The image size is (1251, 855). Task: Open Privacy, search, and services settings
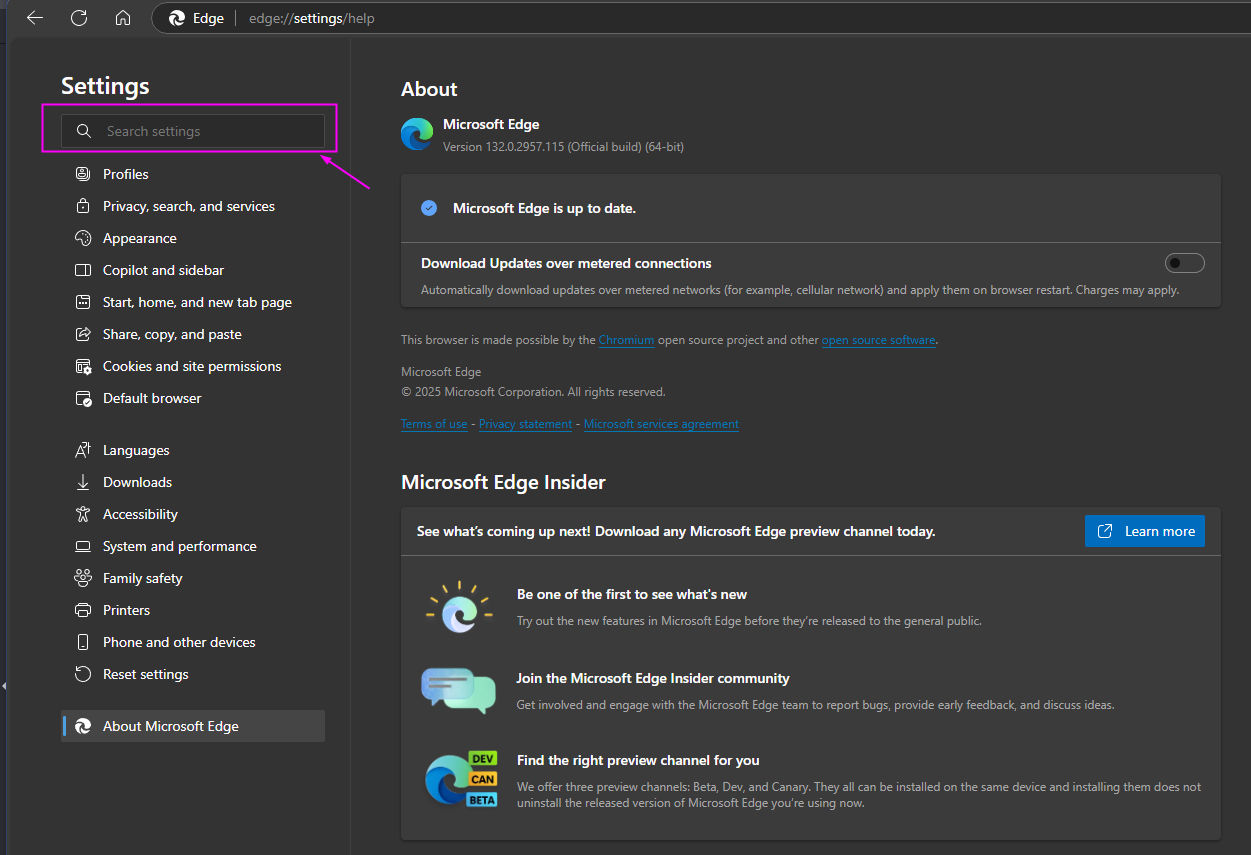pos(188,206)
